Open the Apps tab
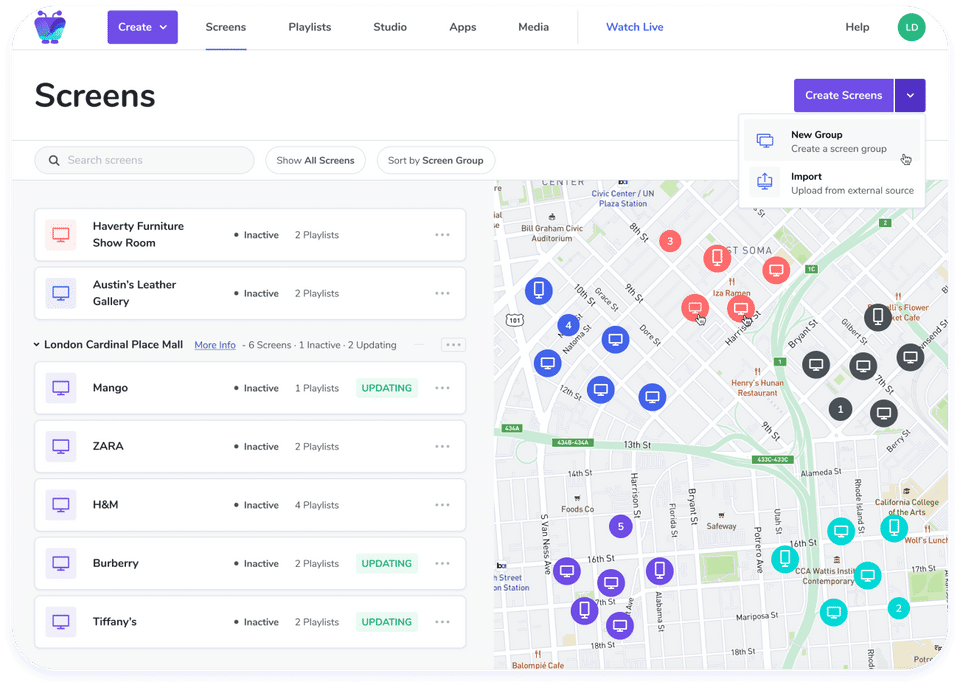Image resolution: width=960 pixels, height=687 pixels. (x=463, y=27)
